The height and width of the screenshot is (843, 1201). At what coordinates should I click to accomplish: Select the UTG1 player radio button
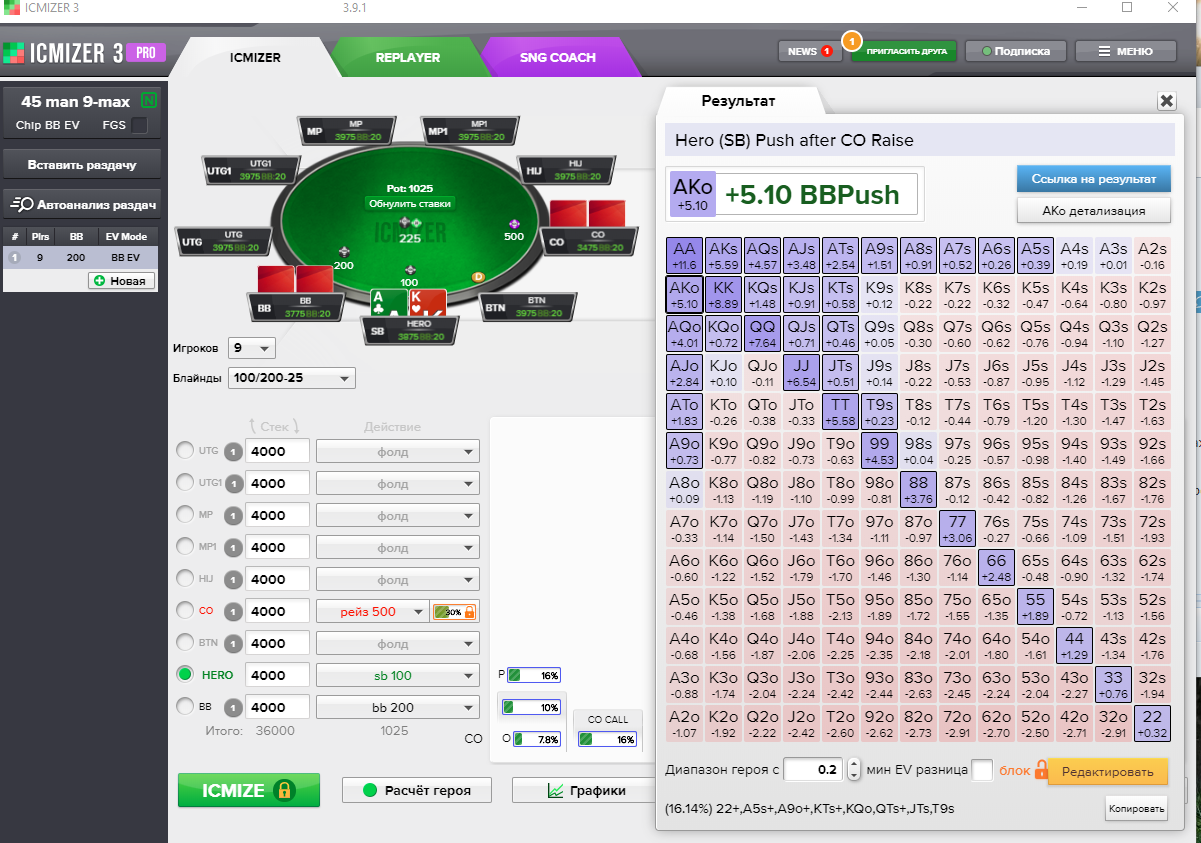tap(185, 483)
